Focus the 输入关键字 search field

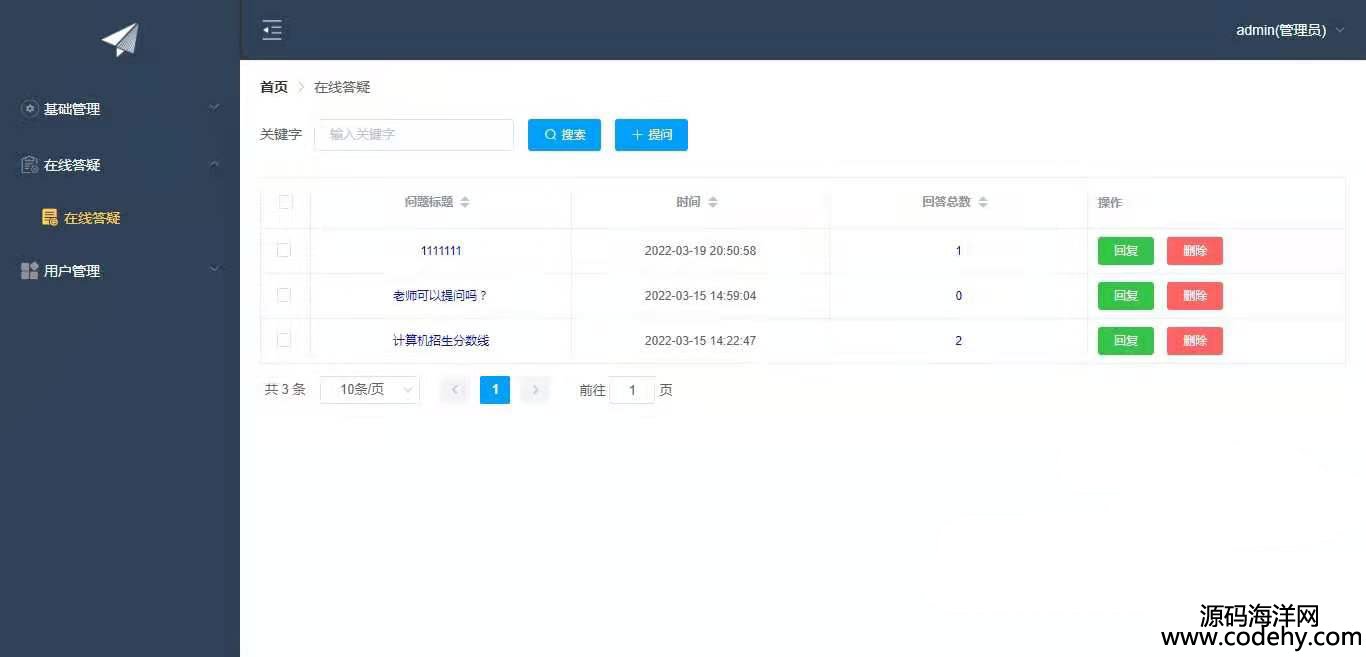tap(414, 135)
